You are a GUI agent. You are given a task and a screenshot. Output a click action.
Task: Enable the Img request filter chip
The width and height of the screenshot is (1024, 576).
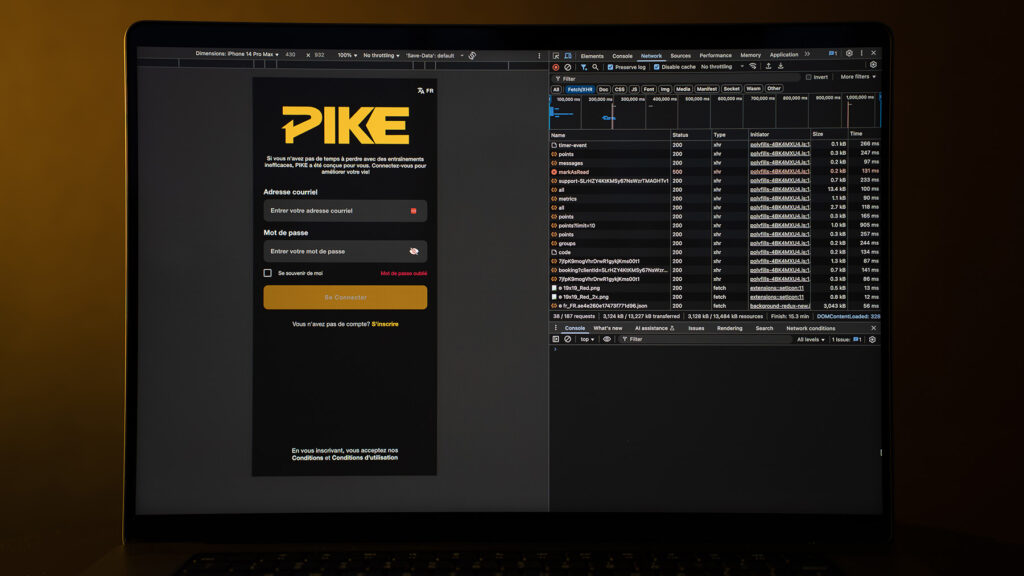click(665, 89)
